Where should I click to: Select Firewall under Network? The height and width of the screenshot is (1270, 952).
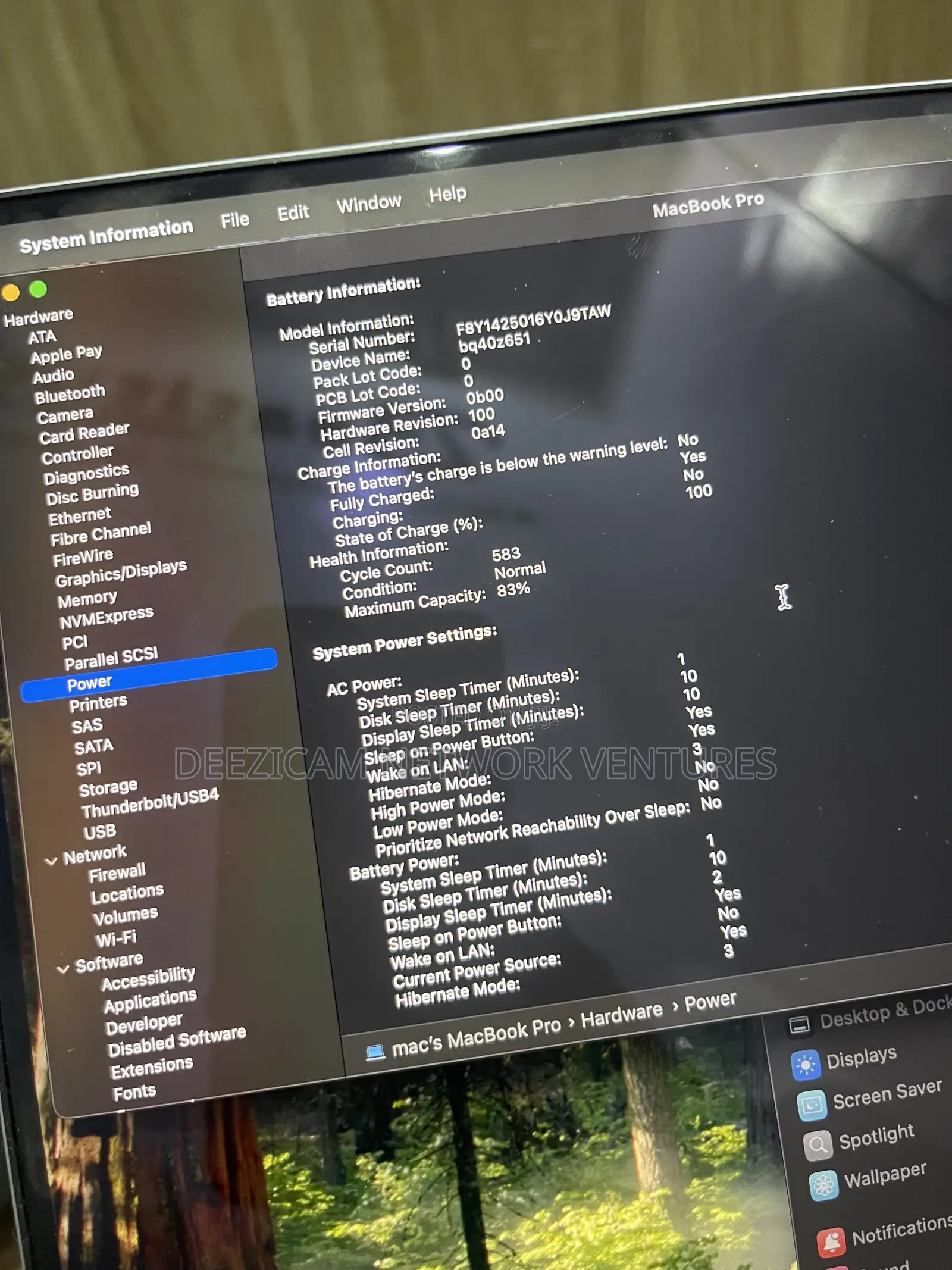117,874
